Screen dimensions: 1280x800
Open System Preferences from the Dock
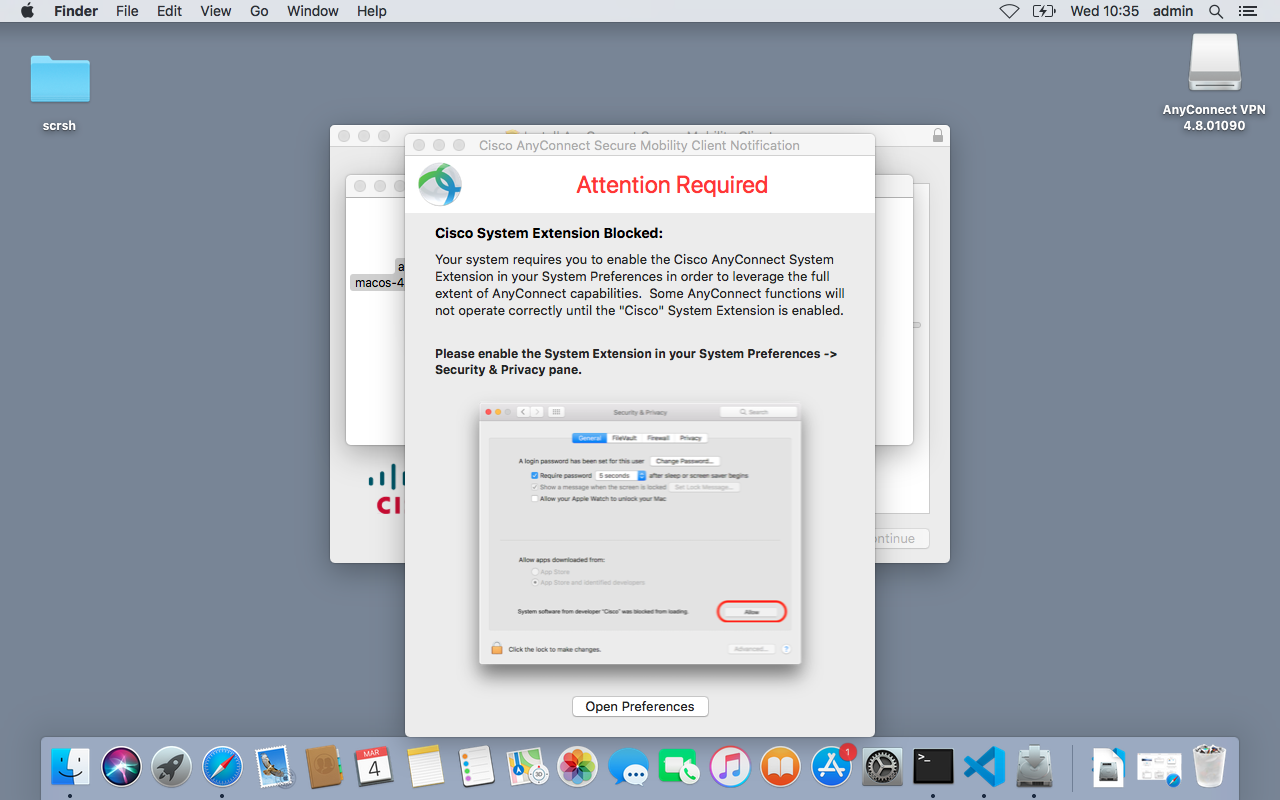tap(882, 767)
